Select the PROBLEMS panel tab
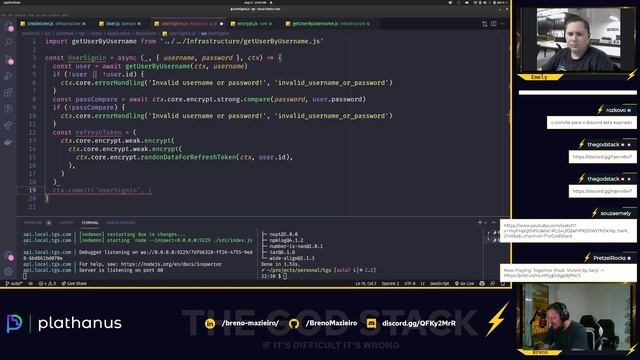The image size is (640, 360). (x=33, y=223)
